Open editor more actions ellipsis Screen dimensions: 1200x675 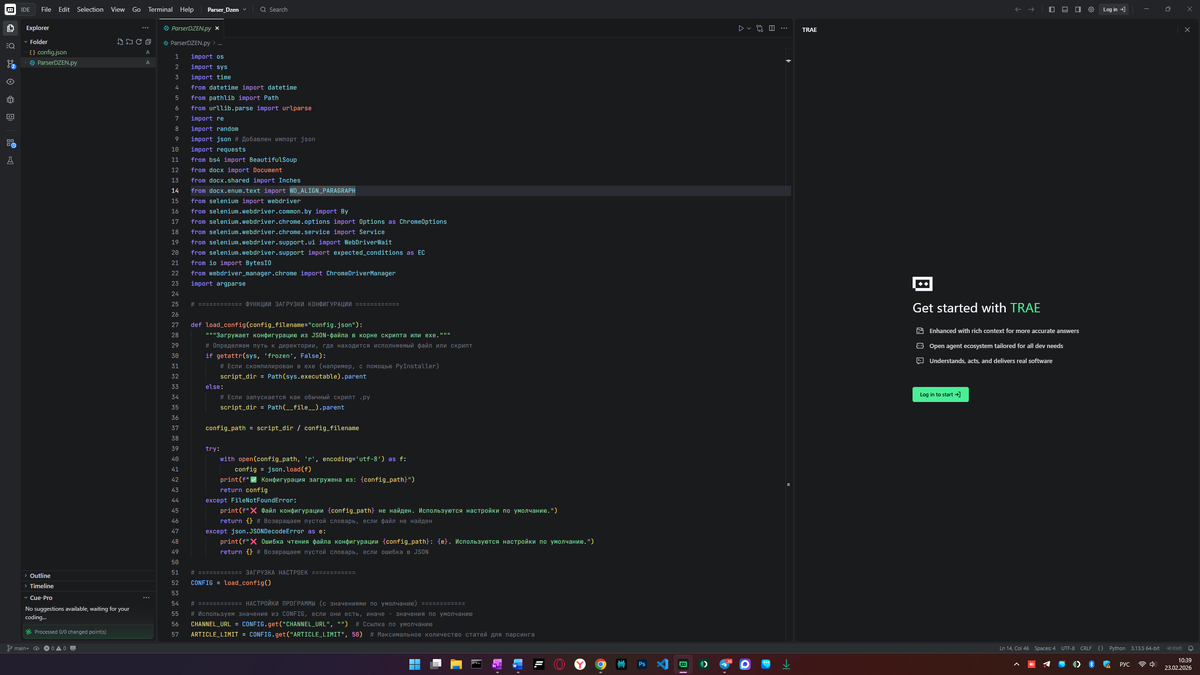784,28
